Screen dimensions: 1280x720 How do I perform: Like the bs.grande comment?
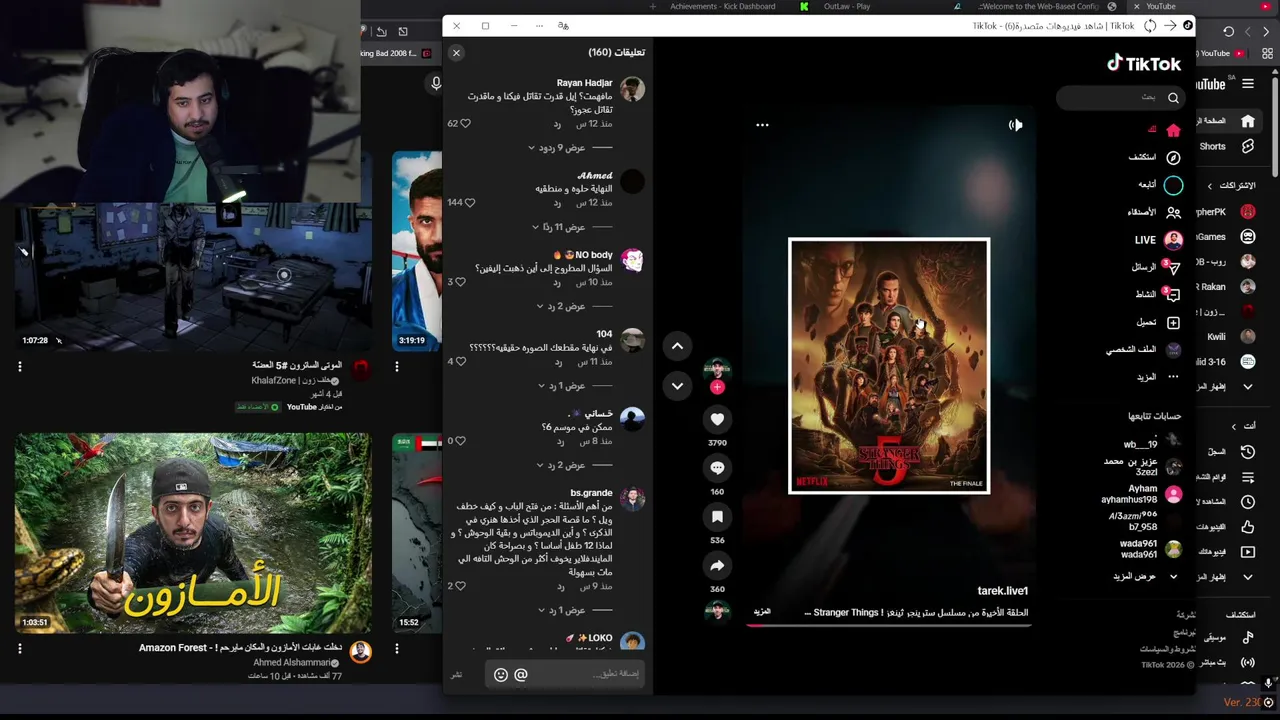(x=460, y=586)
